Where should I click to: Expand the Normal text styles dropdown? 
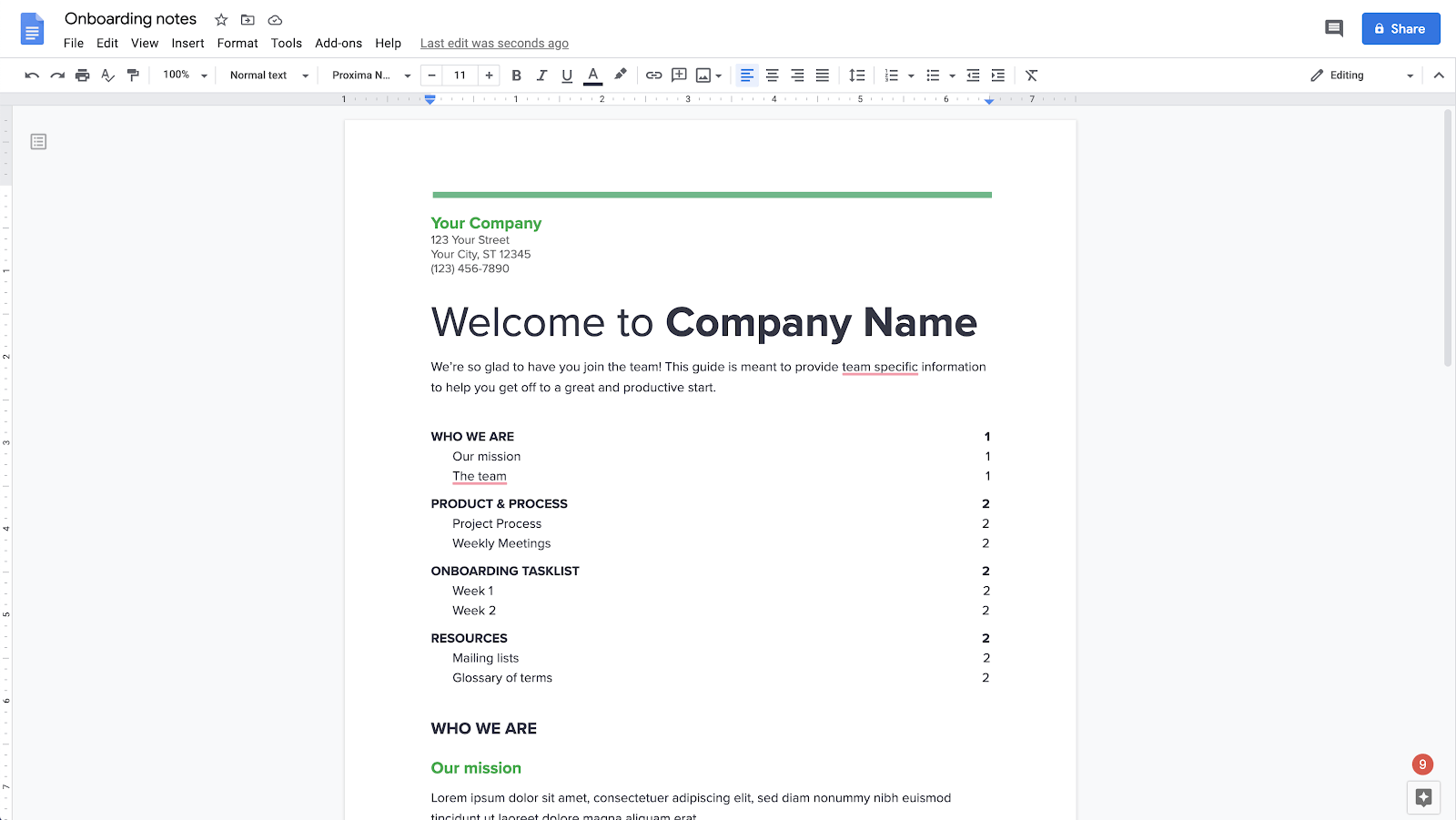(268, 76)
